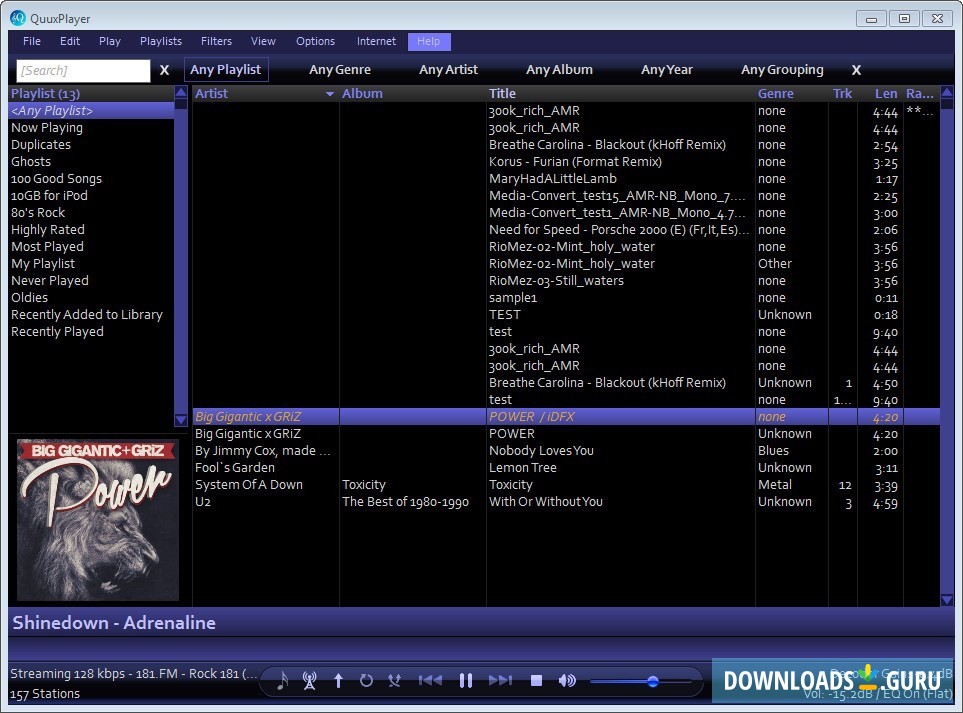This screenshot has width=963, height=713.
Task: Open the Any Artist filter dropdown
Action: 448,70
